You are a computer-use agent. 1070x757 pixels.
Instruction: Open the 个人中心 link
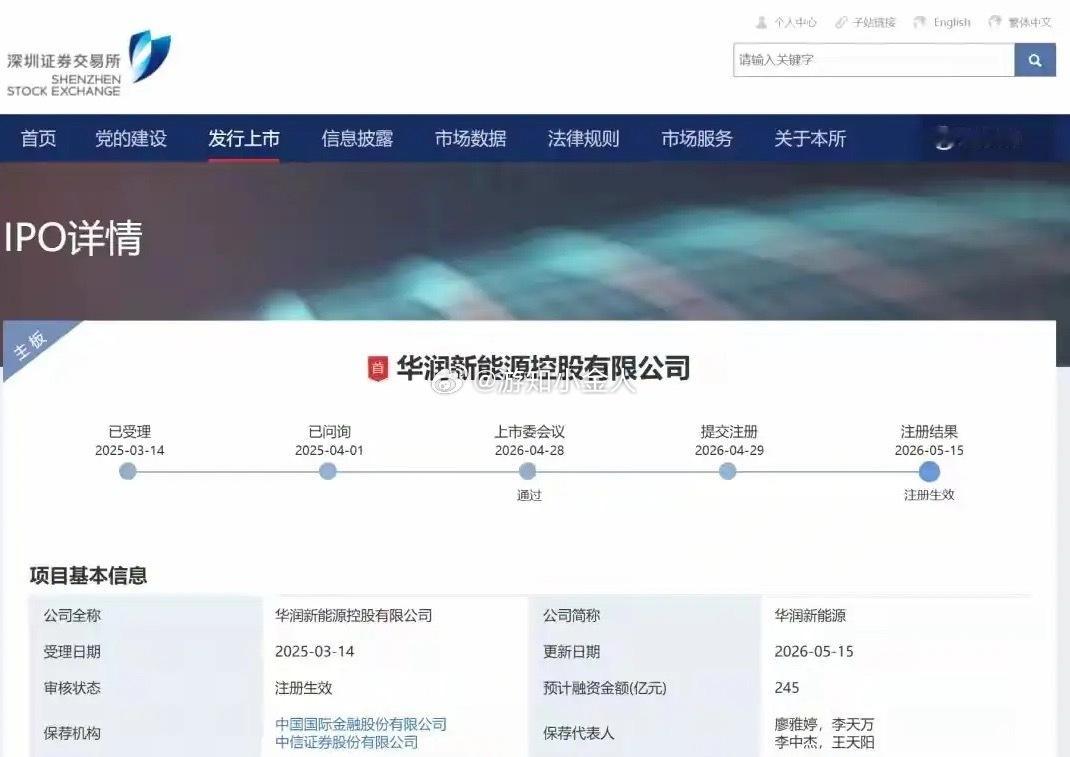795,23
